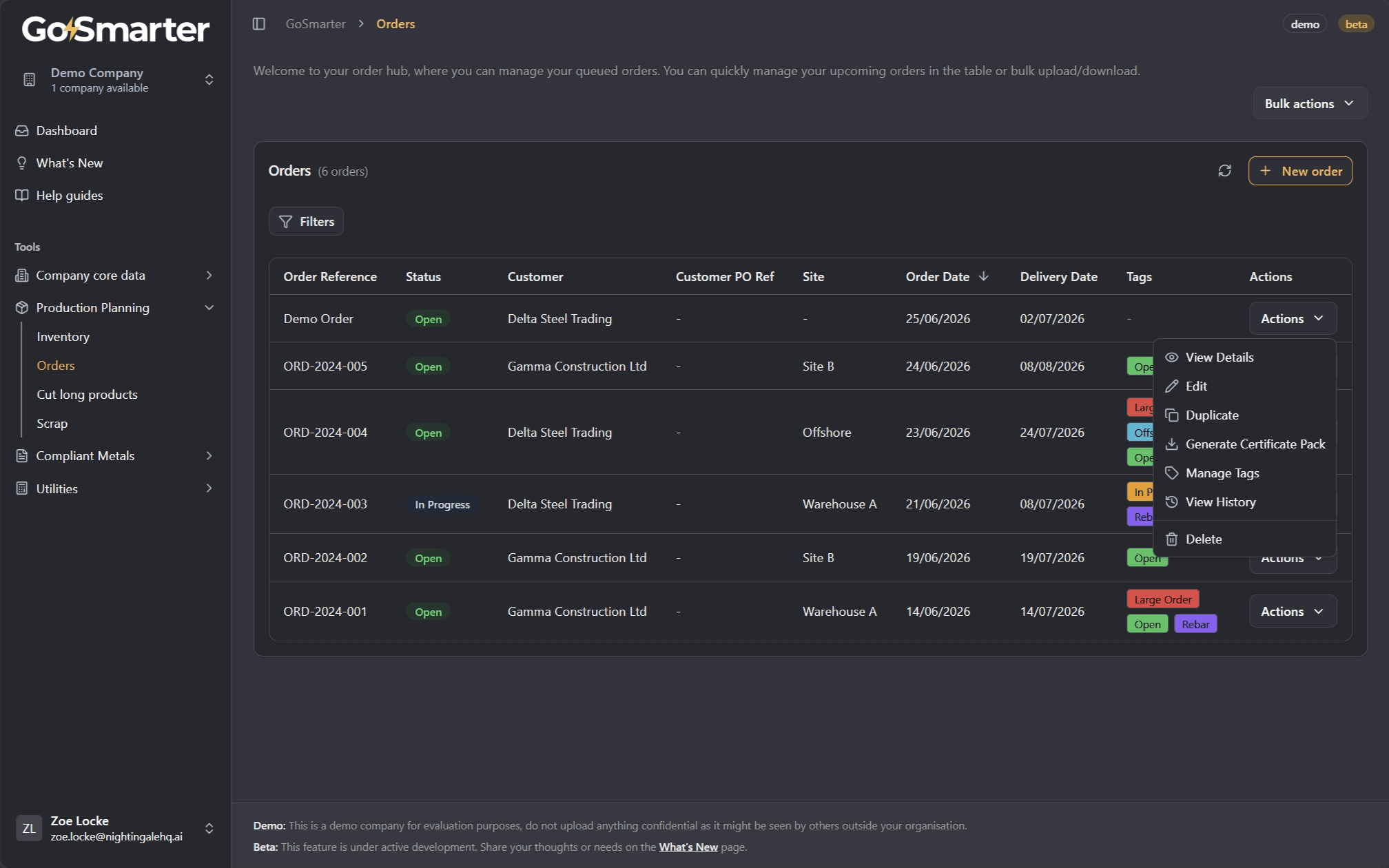Click the certificate pack download icon
This screenshot has height=868, width=1389.
[x=1171, y=444]
